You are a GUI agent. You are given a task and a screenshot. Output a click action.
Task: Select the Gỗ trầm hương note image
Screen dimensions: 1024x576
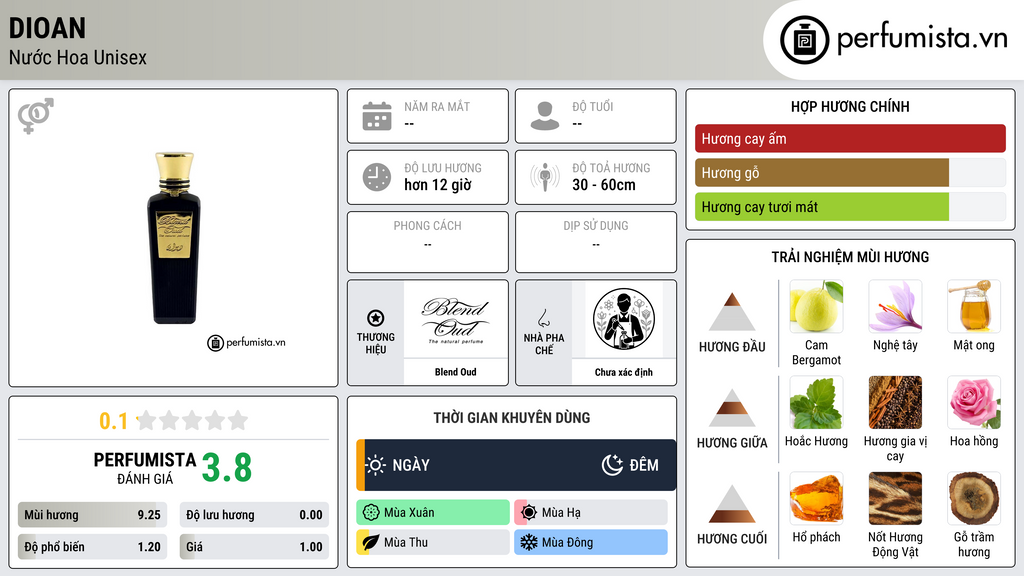pyautogui.click(x=974, y=498)
